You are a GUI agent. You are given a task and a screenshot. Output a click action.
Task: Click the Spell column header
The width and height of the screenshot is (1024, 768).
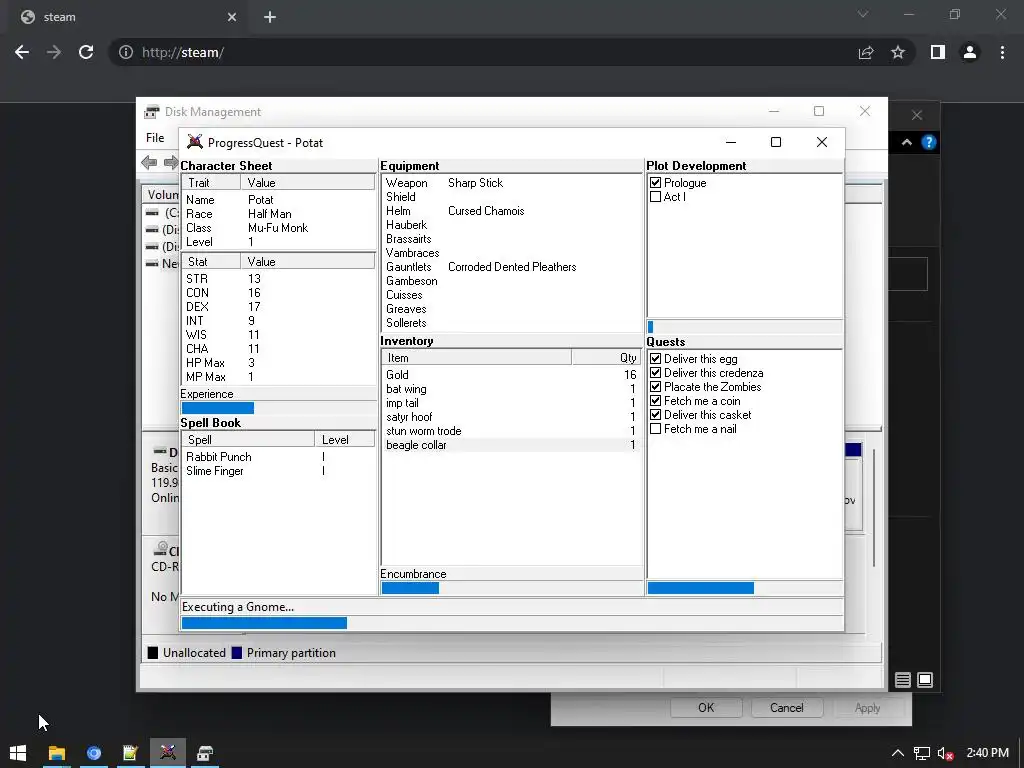point(248,440)
